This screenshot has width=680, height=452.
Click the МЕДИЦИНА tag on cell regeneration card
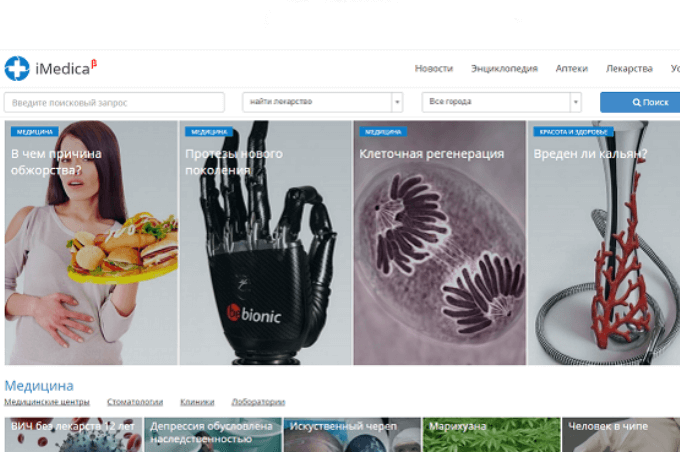point(382,131)
